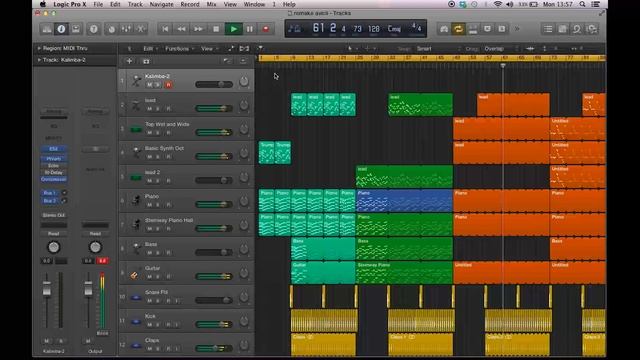
Task: Click the Rewind transport button
Action: click(x=181, y=29)
